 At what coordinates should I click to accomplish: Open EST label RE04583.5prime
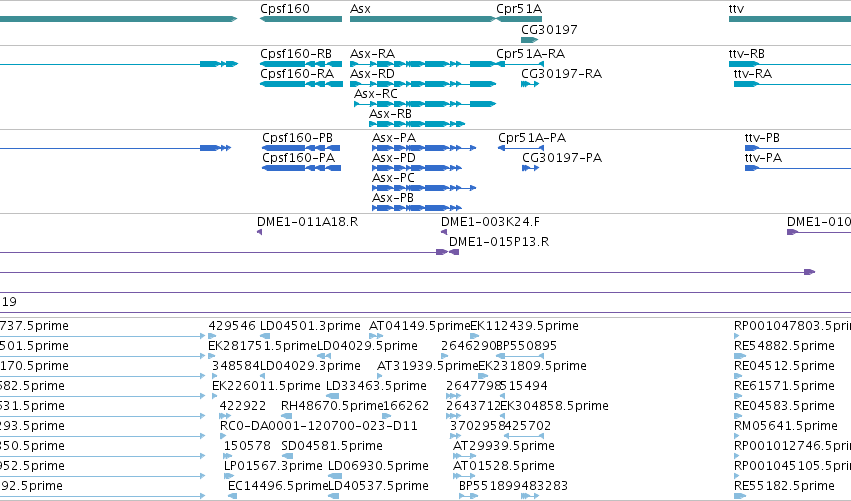(784, 407)
